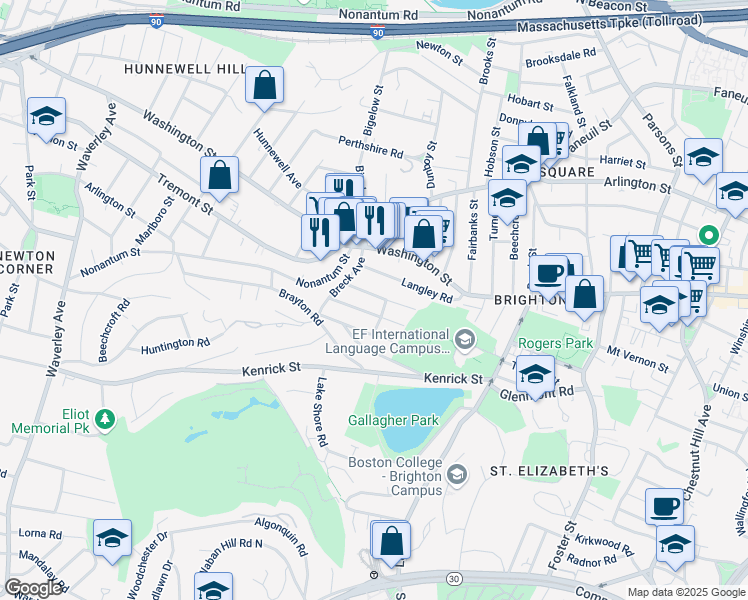The width and height of the screenshot is (748, 600).
Task: Click the school marker beside Lorna Rd
Action: click(113, 538)
